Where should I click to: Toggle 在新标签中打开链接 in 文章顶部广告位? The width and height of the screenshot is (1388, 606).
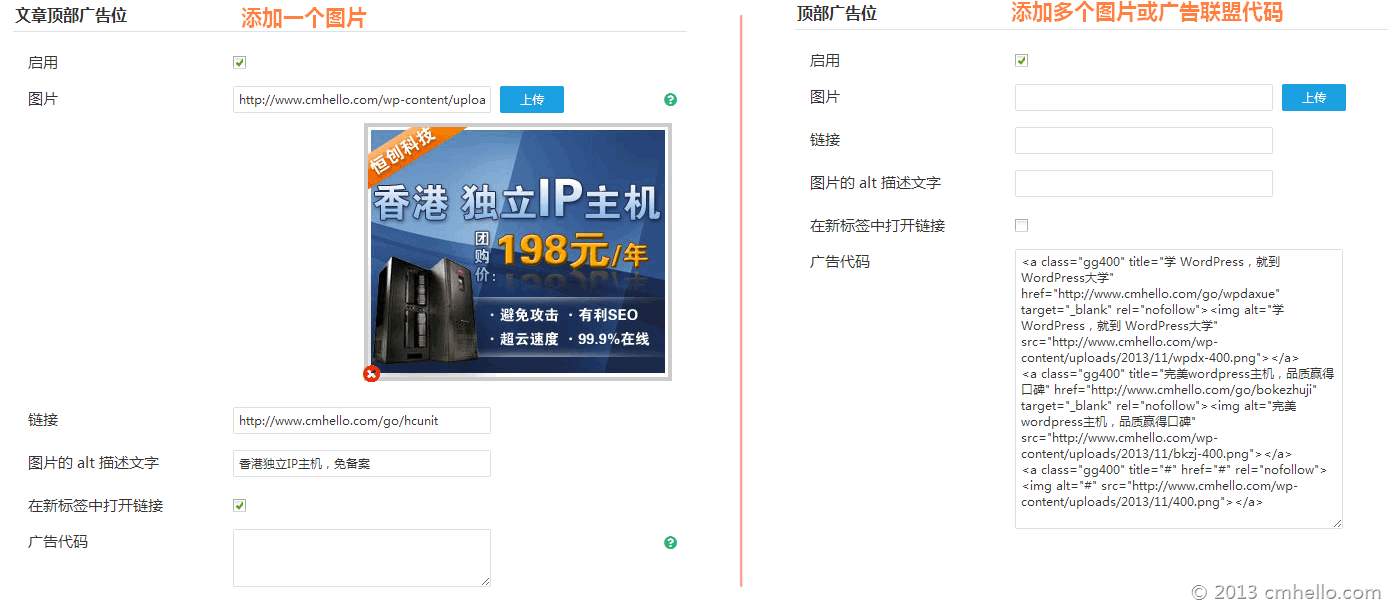click(239, 506)
